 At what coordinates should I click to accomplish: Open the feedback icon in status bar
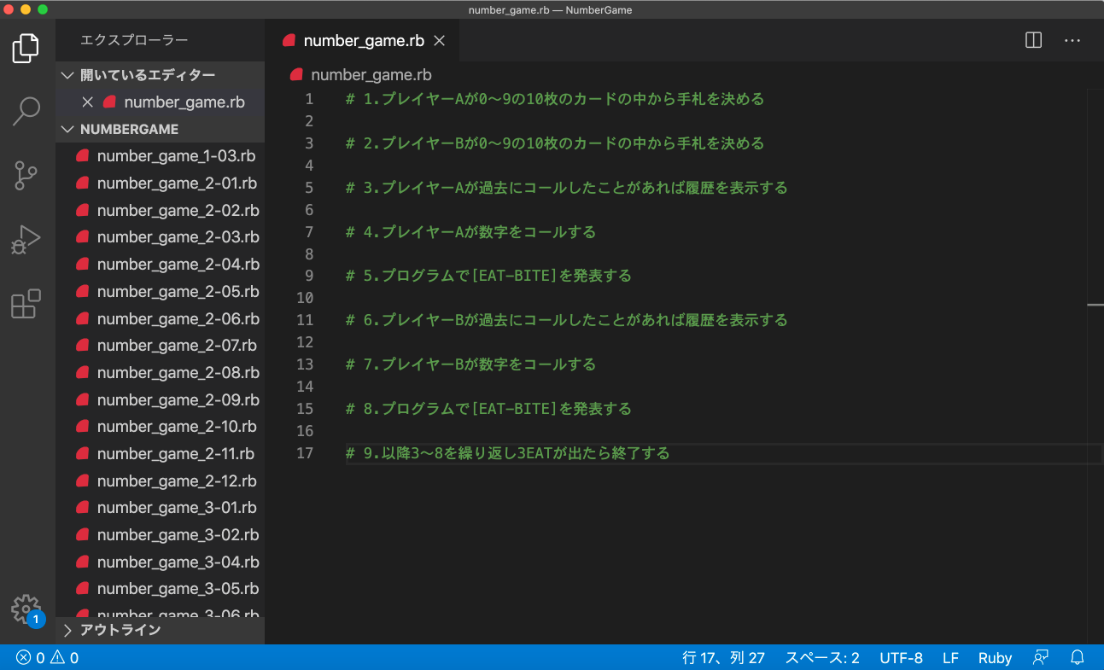[1040, 657]
